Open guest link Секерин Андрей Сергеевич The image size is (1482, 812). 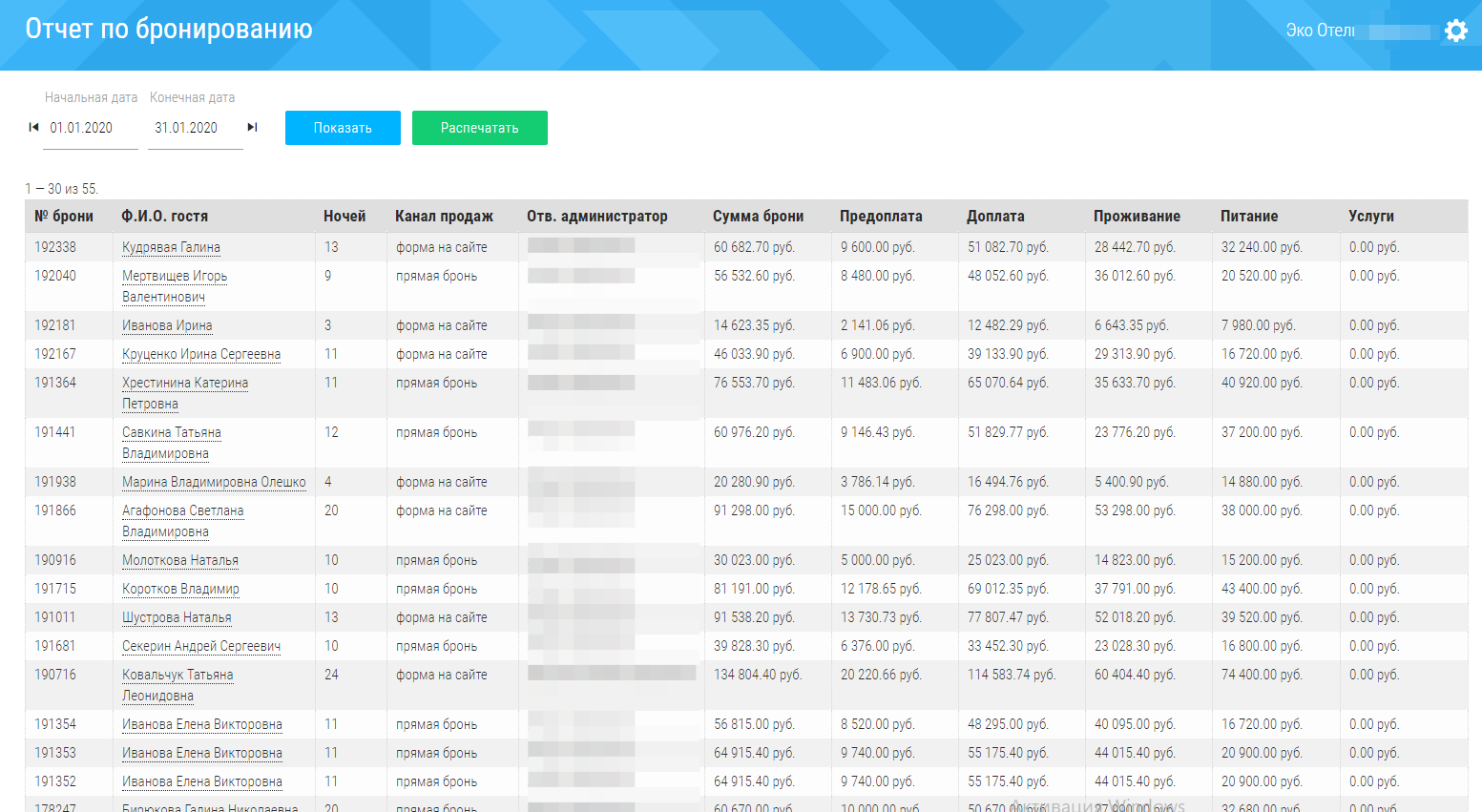pyautogui.click(x=201, y=646)
